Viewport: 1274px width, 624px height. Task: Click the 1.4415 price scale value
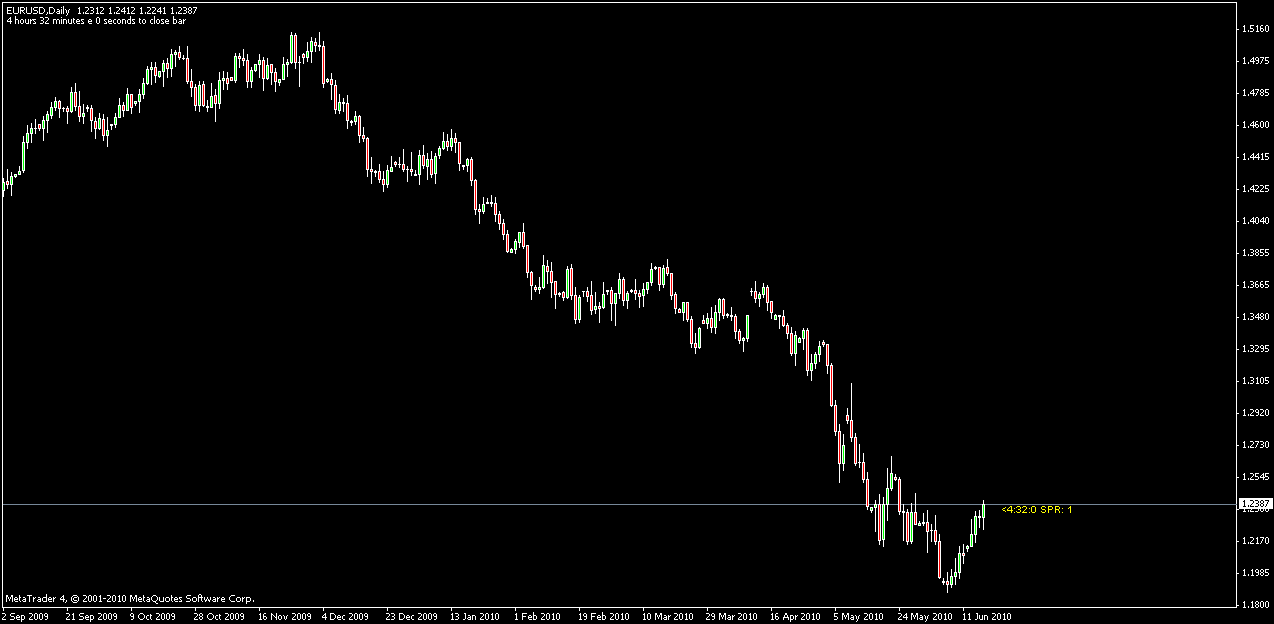coord(1255,157)
